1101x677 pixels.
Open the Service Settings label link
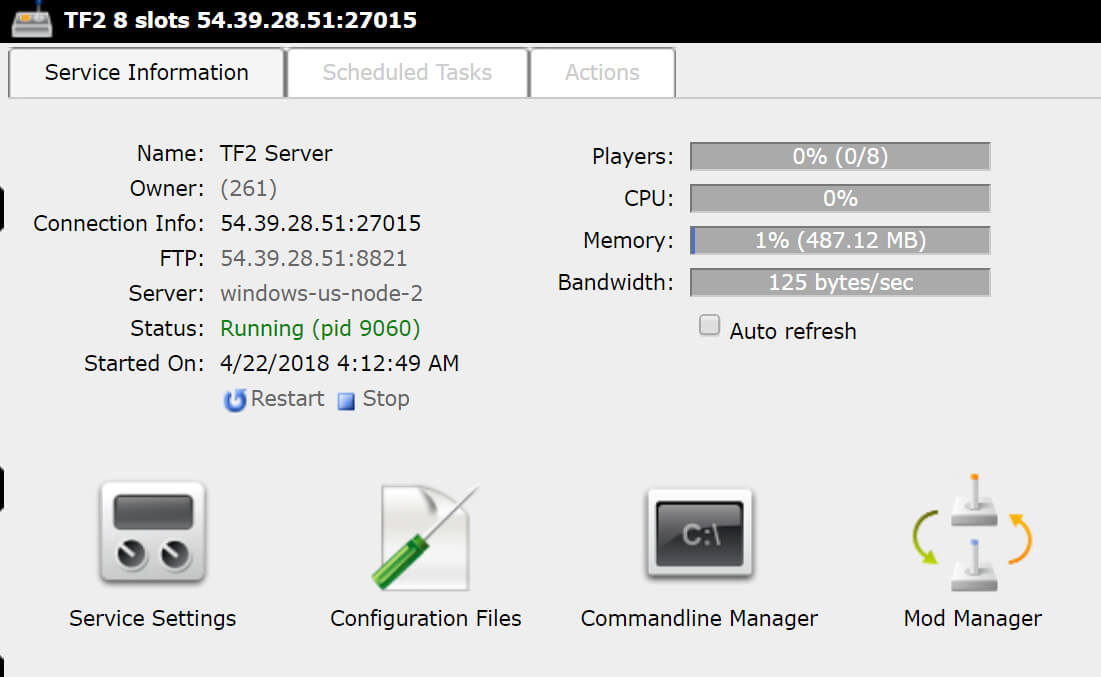(x=152, y=618)
